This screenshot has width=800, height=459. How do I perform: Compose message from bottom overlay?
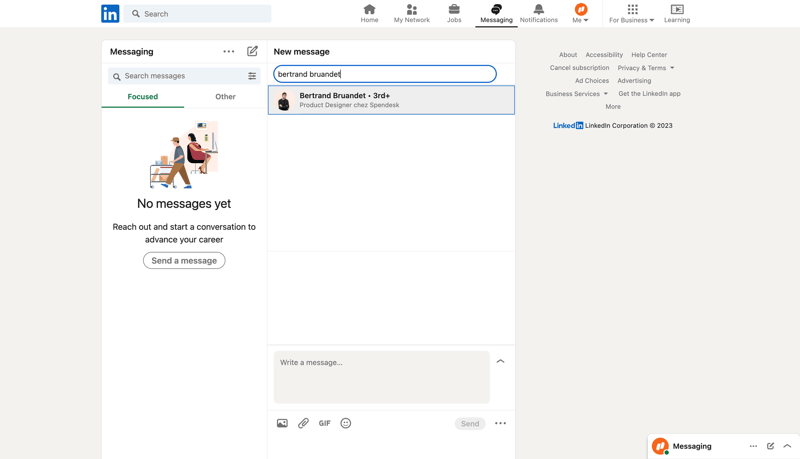point(770,446)
